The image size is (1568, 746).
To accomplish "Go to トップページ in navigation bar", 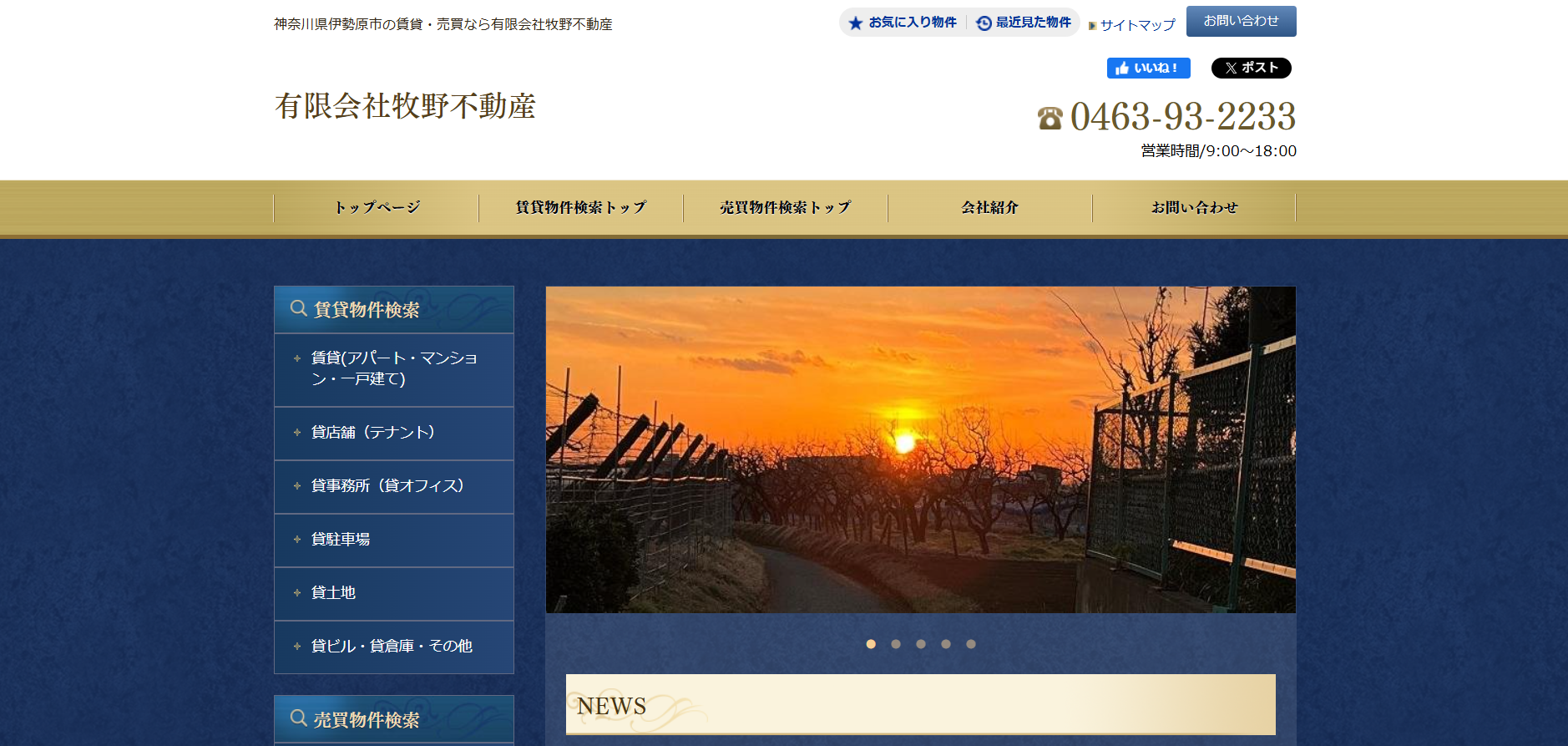I will pos(377,208).
